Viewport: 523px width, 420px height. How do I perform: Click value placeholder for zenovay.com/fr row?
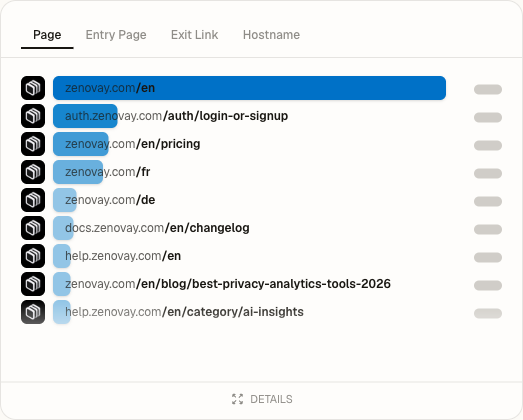[x=488, y=173]
